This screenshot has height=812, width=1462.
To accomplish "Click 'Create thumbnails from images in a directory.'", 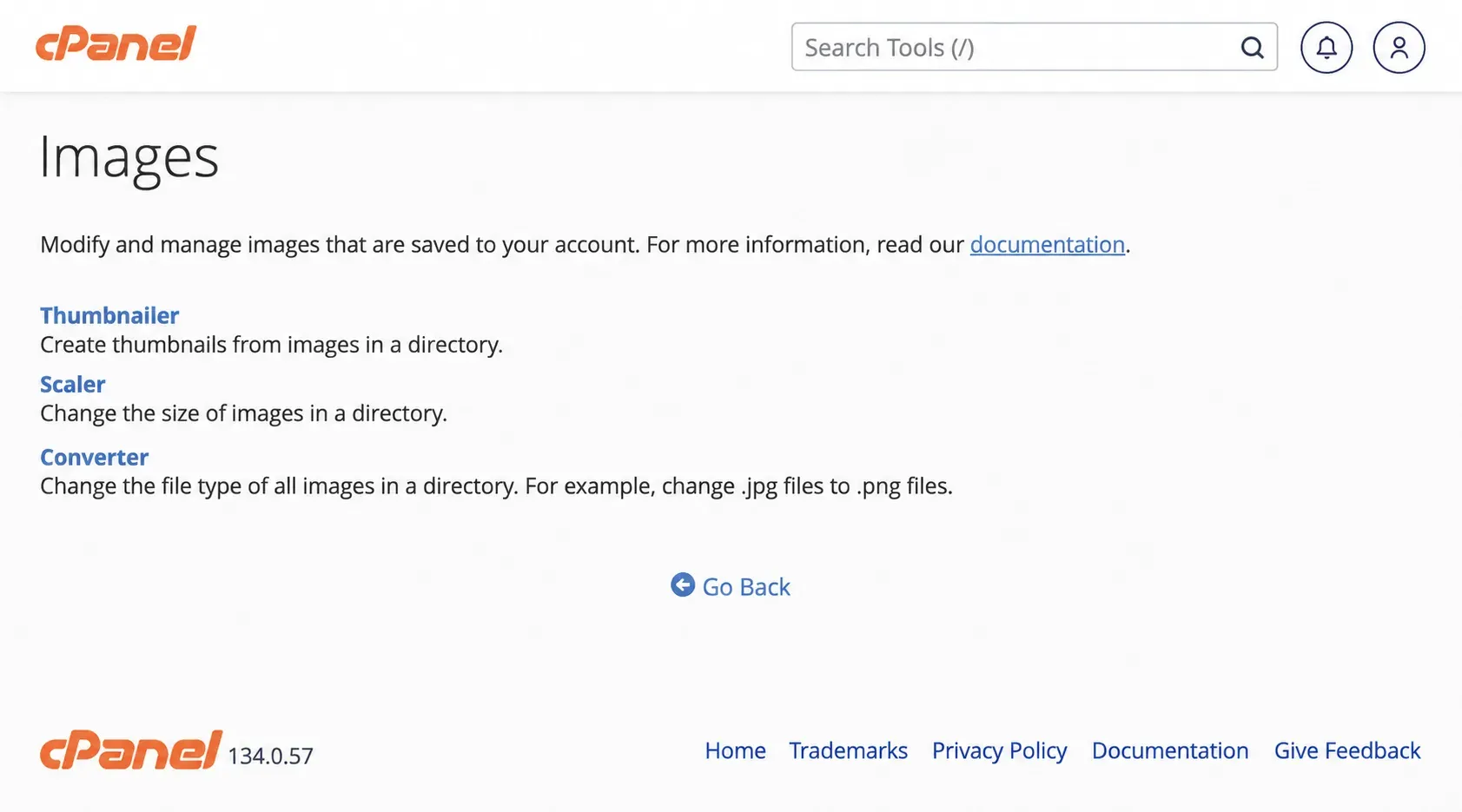I will click(272, 345).
